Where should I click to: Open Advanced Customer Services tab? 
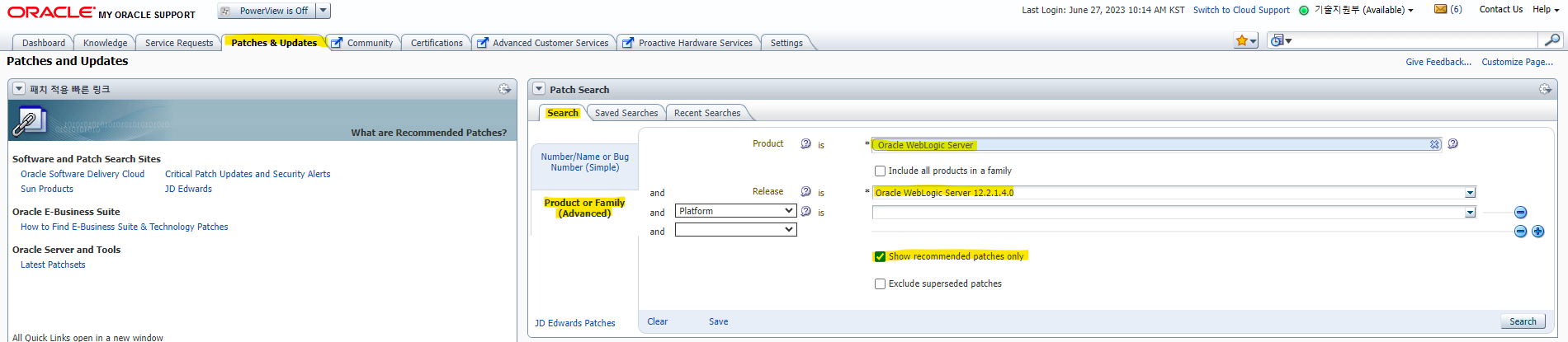[x=544, y=43]
